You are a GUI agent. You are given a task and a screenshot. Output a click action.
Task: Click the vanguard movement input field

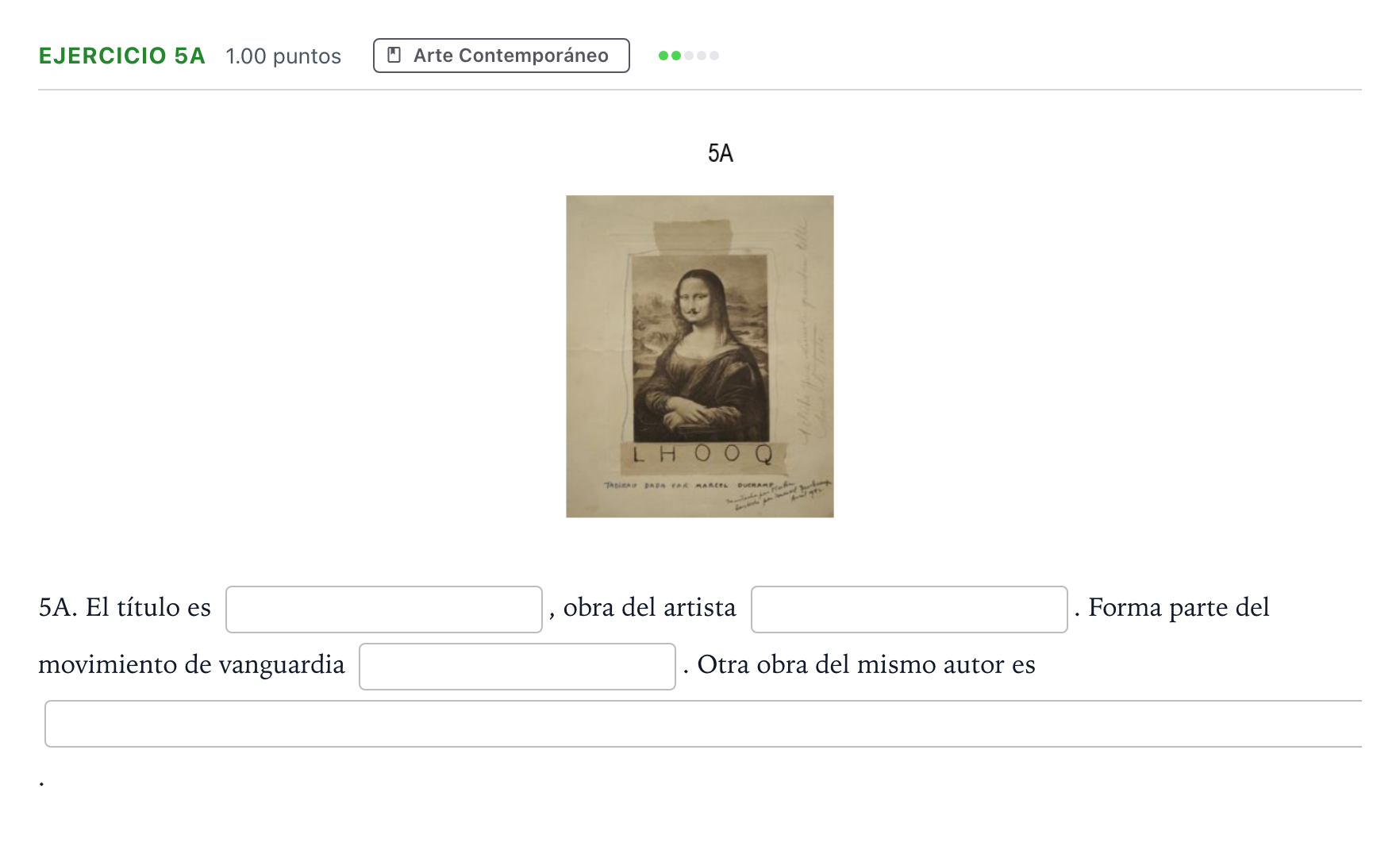[x=517, y=667]
